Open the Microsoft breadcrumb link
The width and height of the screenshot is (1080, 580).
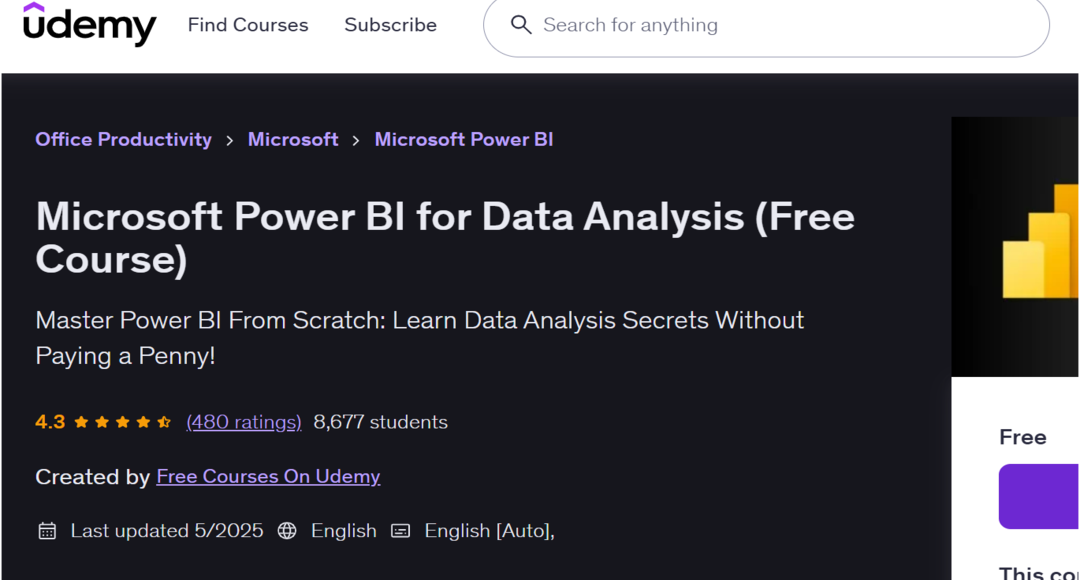point(293,139)
